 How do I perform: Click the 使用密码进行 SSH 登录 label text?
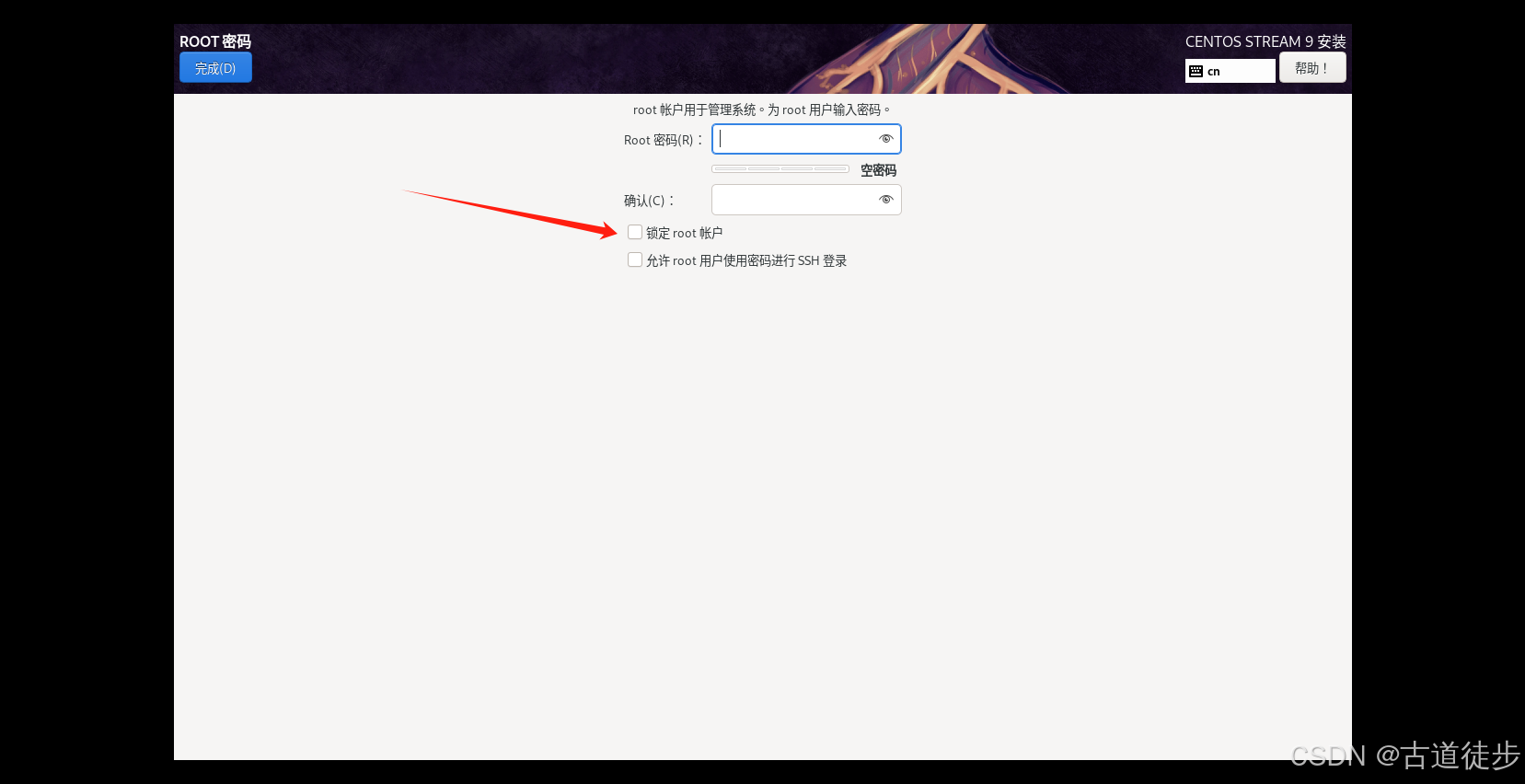pyautogui.click(x=785, y=260)
